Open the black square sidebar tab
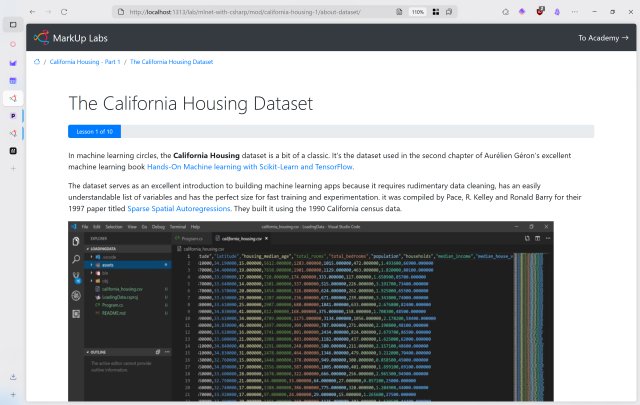 pos(13,151)
